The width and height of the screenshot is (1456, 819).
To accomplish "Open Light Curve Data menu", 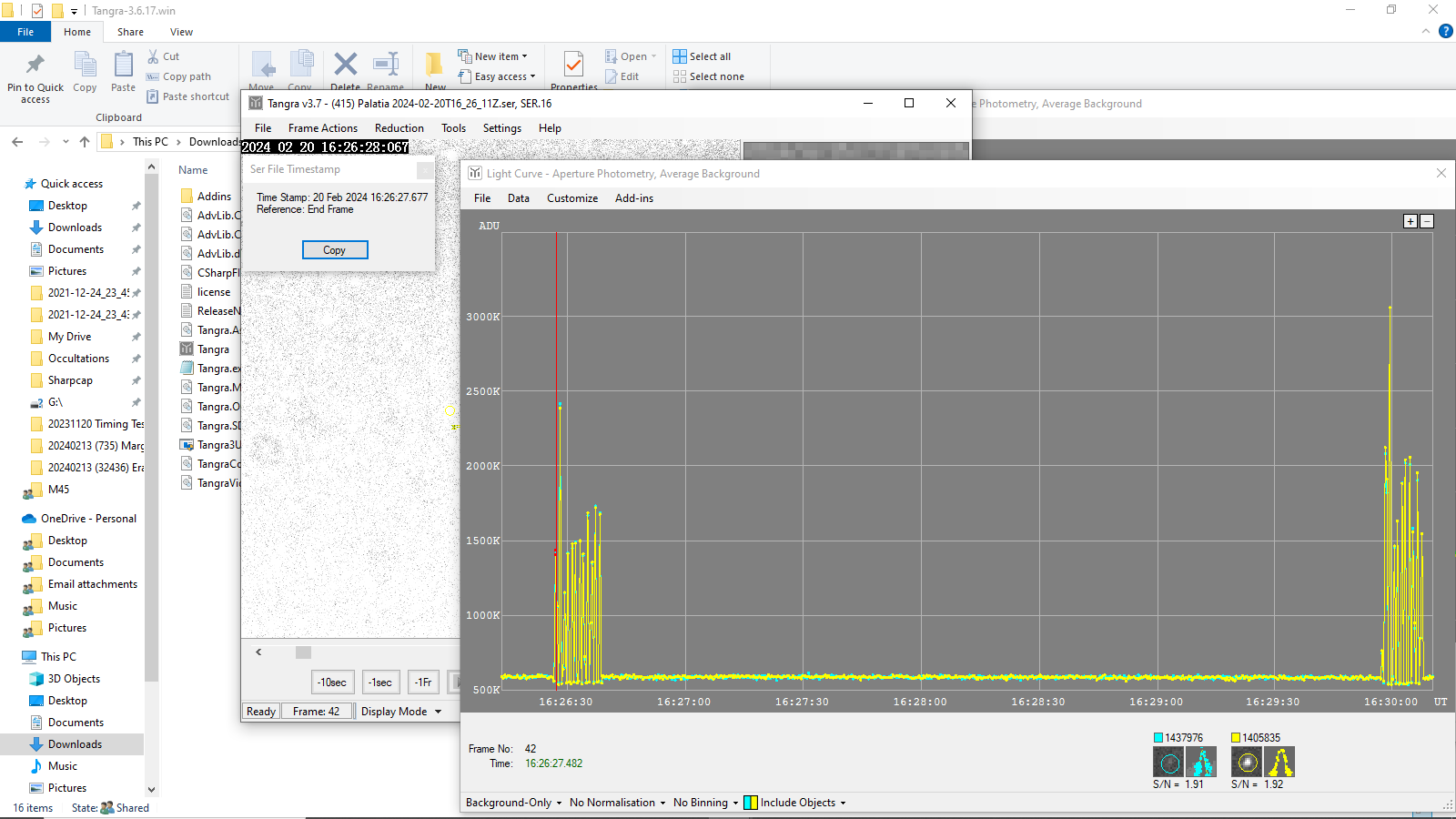I will tap(519, 198).
